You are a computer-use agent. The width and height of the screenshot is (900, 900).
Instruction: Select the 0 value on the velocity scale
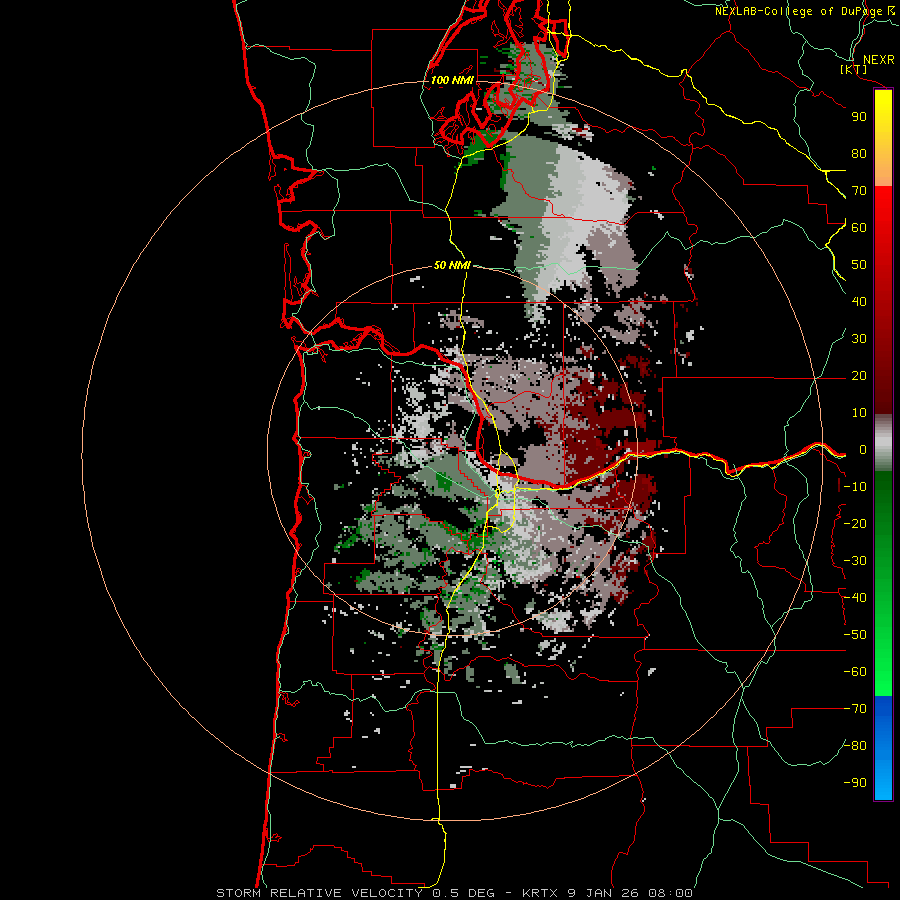(863, 450)
